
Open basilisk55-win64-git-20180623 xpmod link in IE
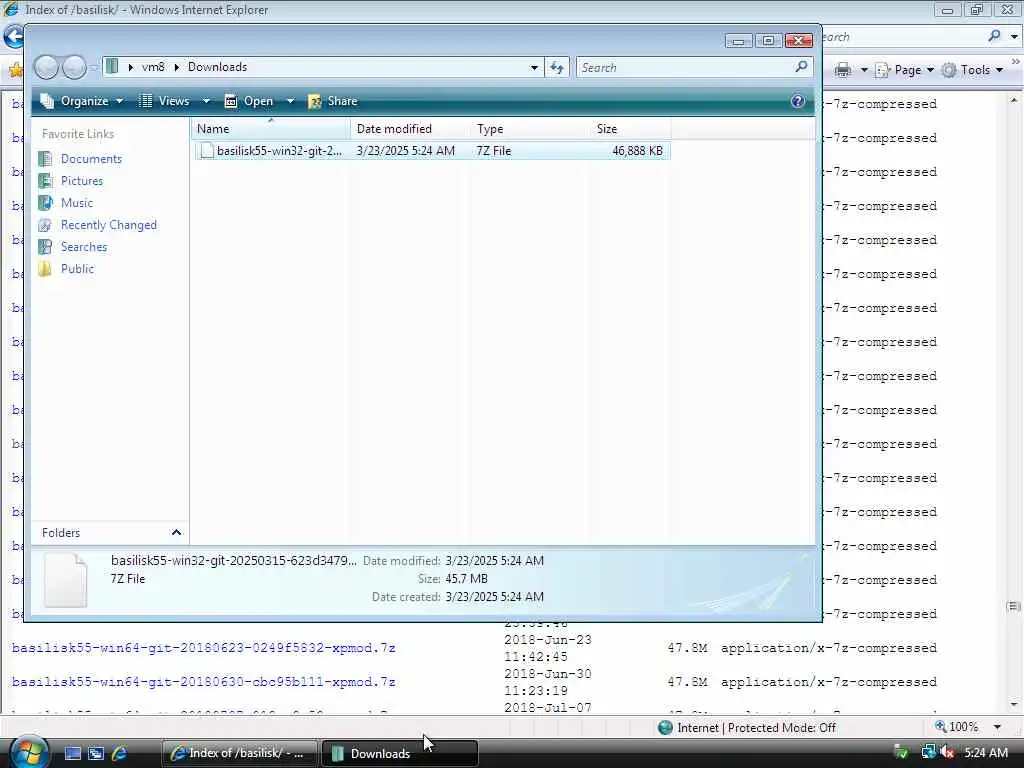(x=204, y=648)
